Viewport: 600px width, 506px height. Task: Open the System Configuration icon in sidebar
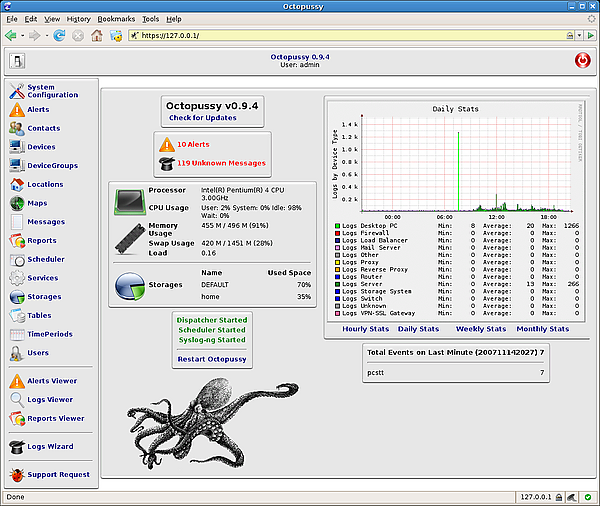pos(17,91)
